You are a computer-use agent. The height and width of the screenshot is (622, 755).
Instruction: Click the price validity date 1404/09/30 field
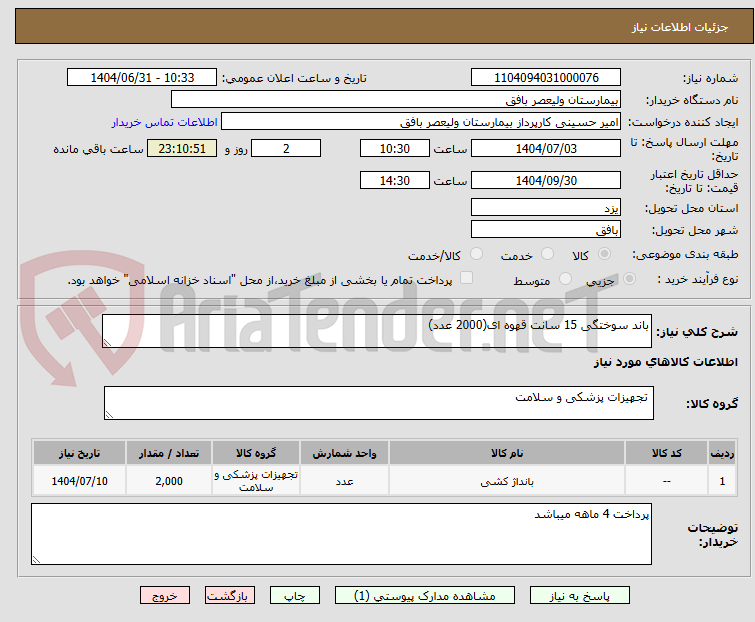tap(546, 181)
